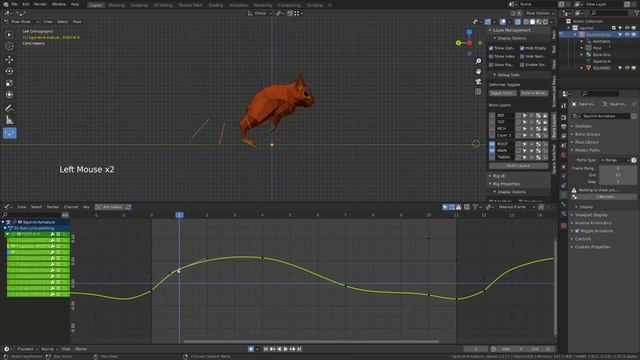The width and height of the screenshot is (640, 360).
Task: Toggle visibility eye of ROOT bone layer
Action: click(492, 144)
